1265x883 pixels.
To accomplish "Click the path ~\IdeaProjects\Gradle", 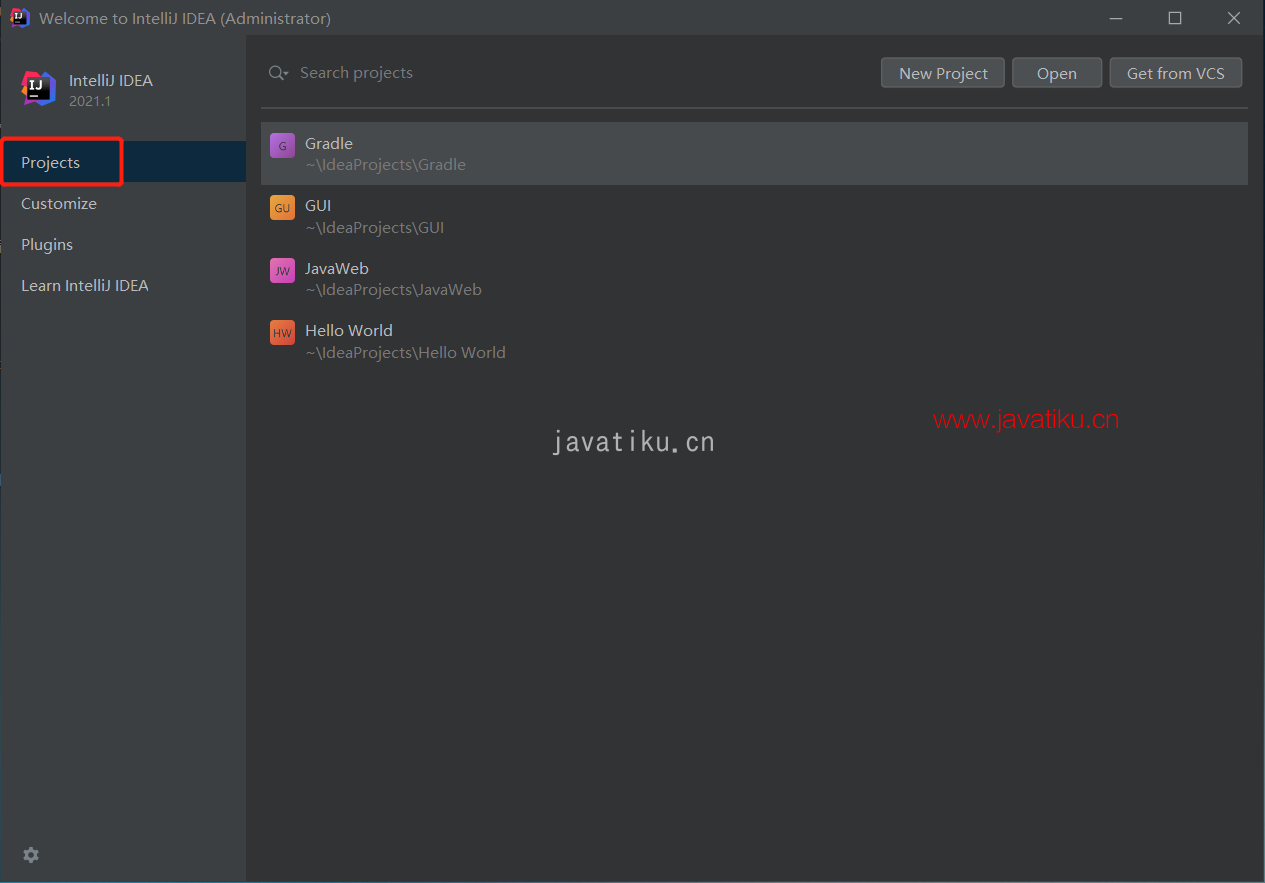I will point(386,165).
